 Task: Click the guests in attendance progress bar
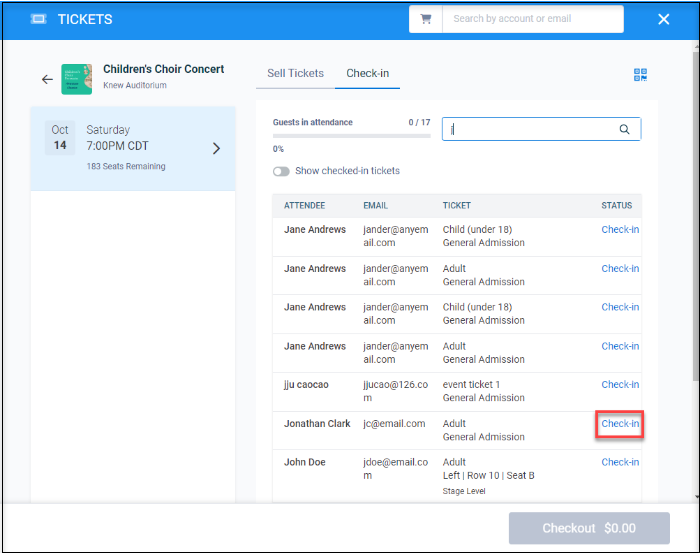[x=352, y=136]
